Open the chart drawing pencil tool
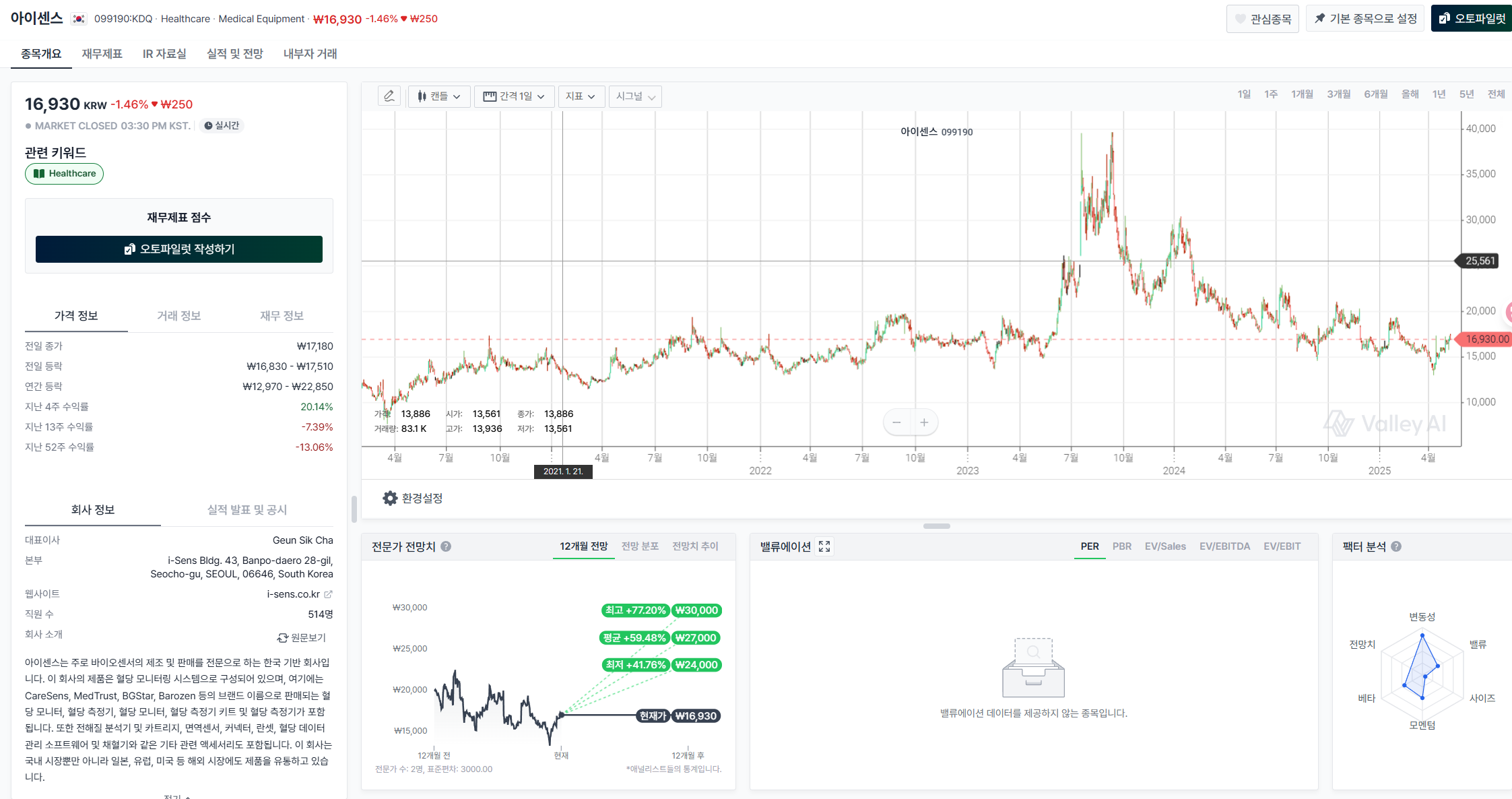 (389, 96)
